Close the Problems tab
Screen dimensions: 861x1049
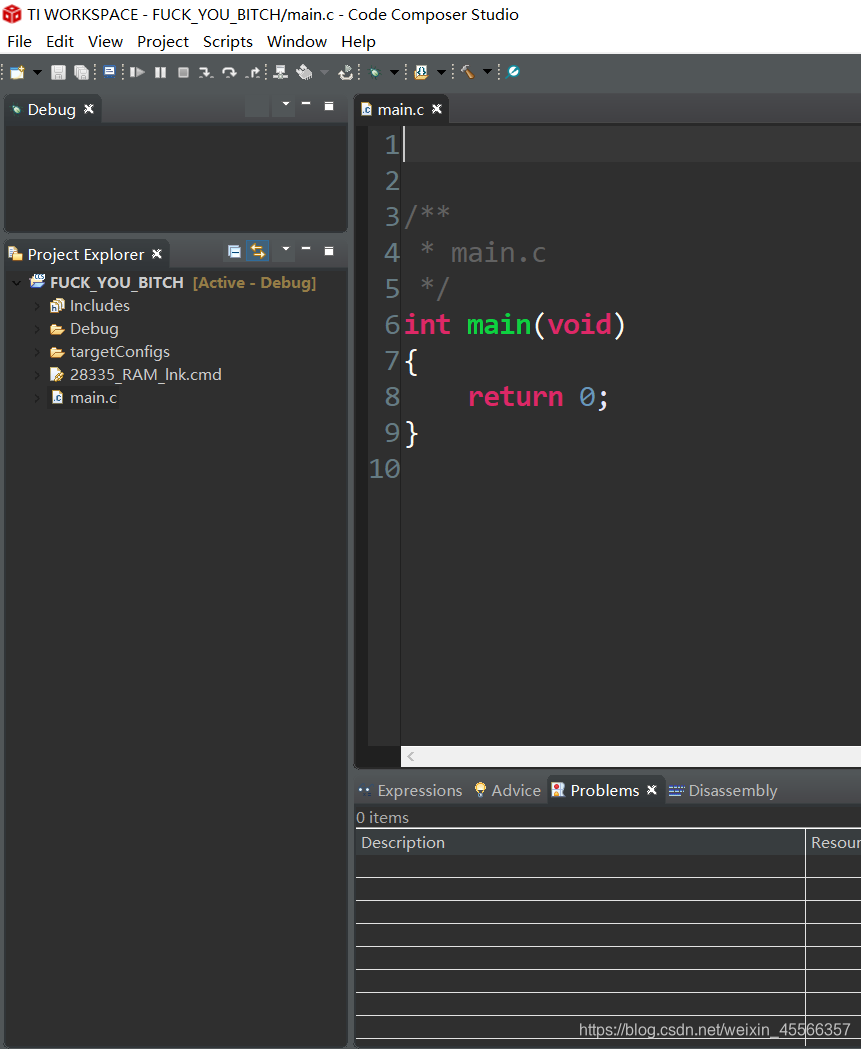coord(652,790)
